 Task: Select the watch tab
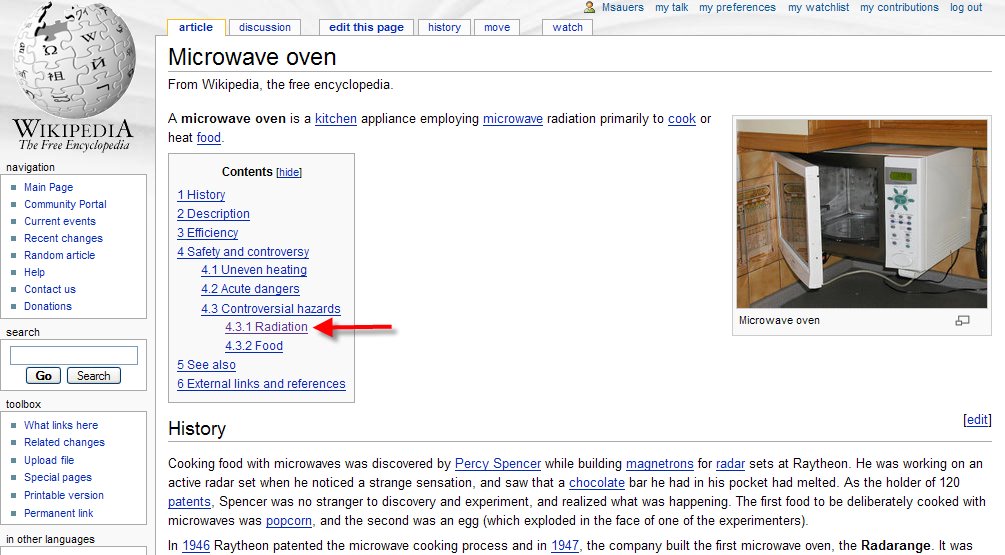(567, 27)
